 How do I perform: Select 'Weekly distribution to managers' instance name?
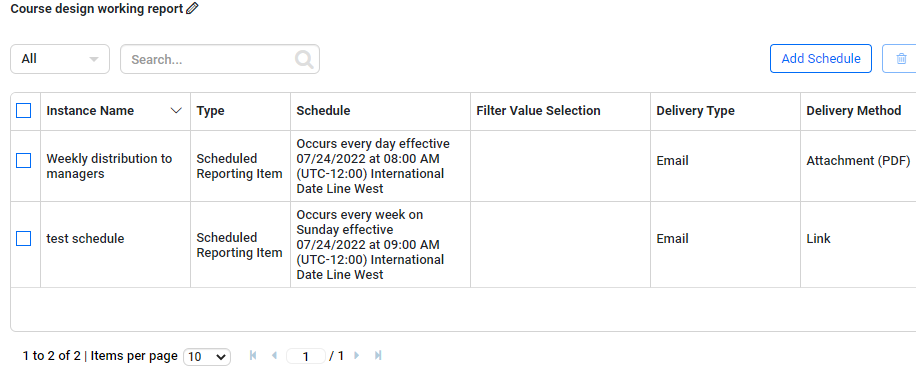point(109,166)
